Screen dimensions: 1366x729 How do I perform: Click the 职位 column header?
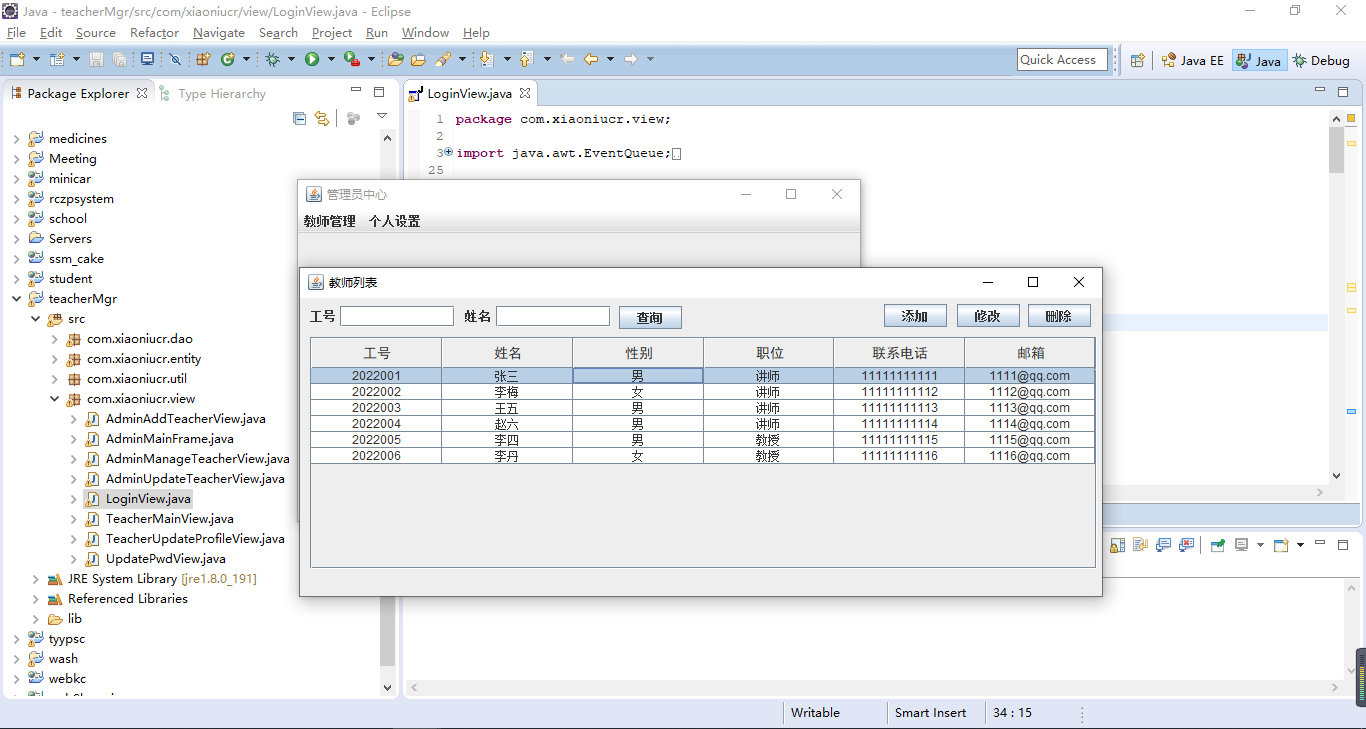(769, 353)
